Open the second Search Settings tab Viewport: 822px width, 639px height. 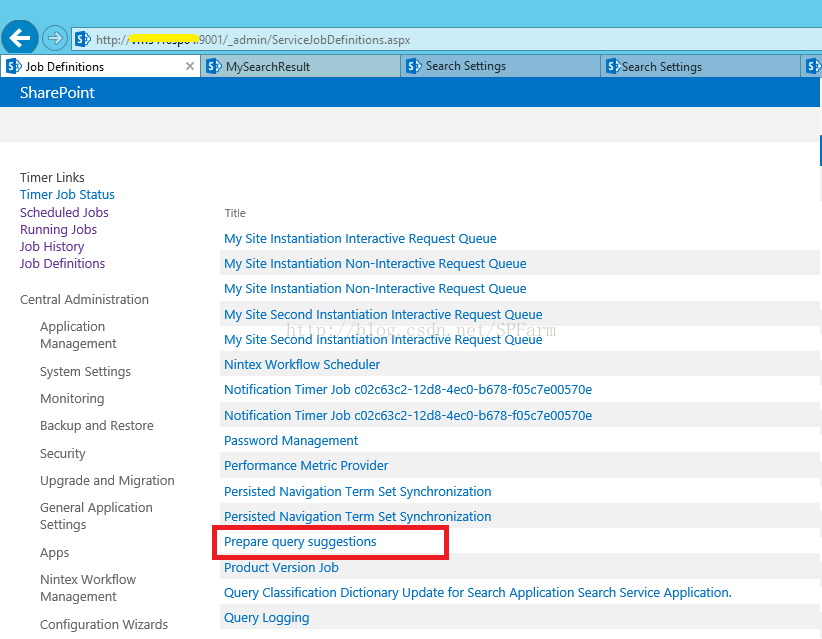[x=701, y=67]
